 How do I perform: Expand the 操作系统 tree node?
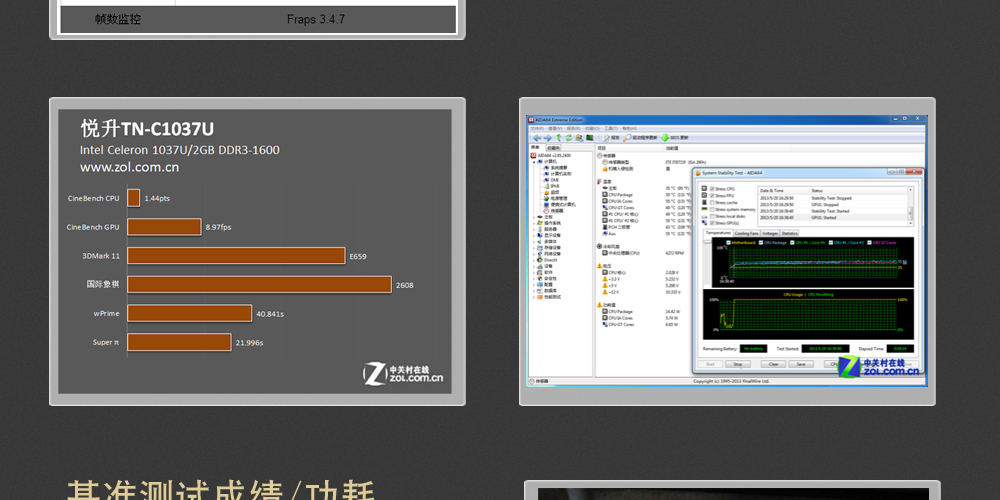coord(534,223)
